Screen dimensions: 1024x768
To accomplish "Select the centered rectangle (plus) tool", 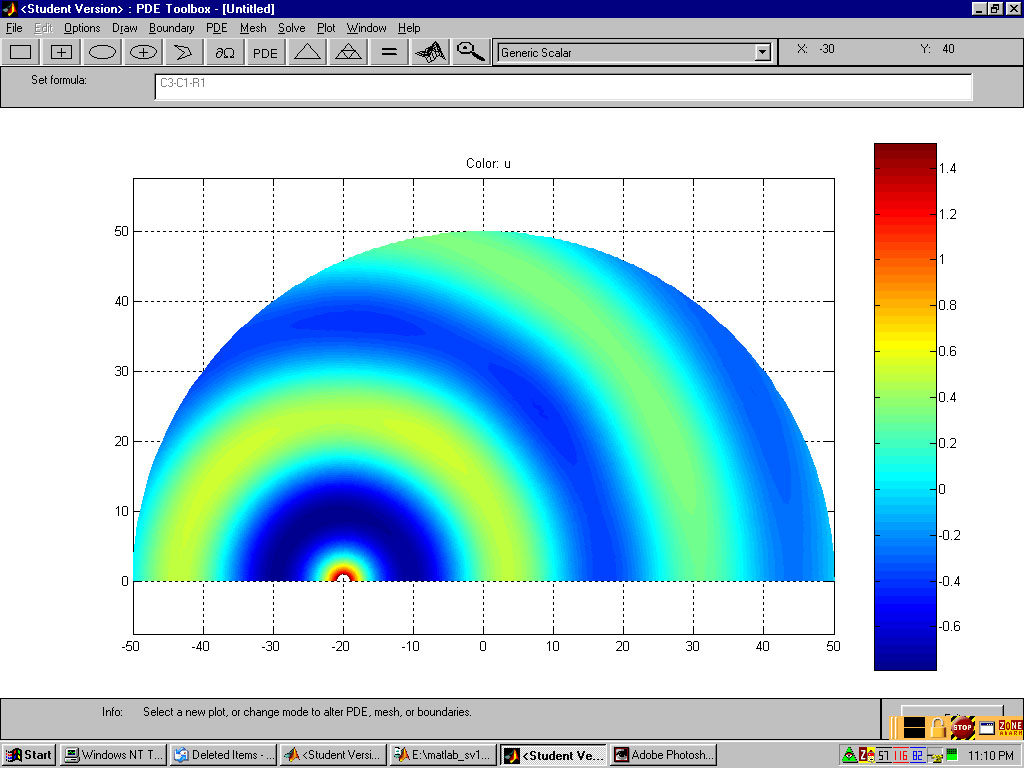I will (61, 52).
